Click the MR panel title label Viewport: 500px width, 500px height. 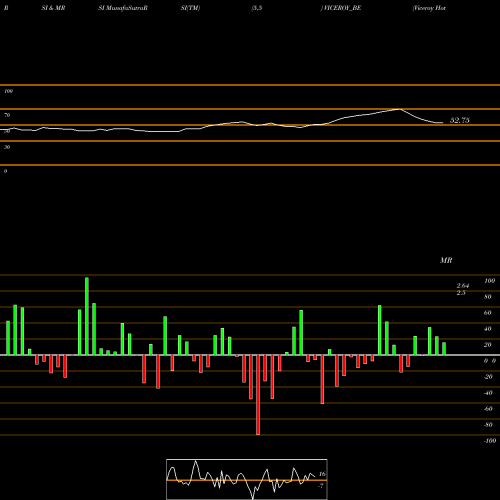(x=446, y=260)
